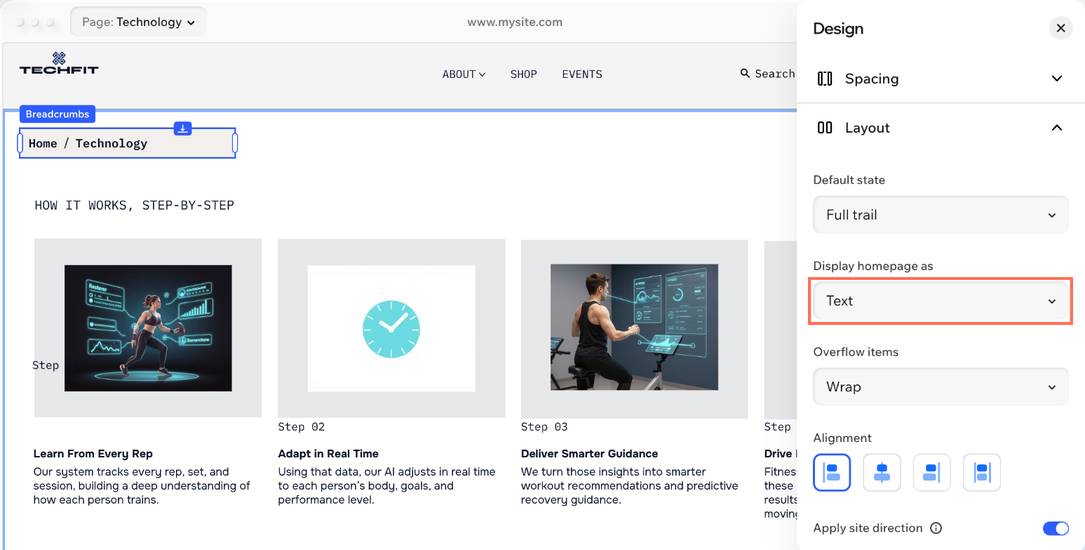Click the breadcrumbs right stretch handle
Screen dimensions: 1085x550
(x=235, y=143)
